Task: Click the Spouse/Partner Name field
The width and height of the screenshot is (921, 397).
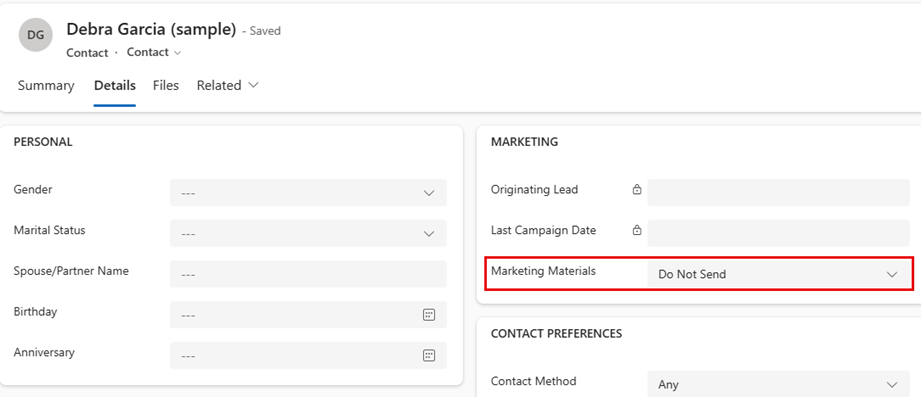Action: 308,274
